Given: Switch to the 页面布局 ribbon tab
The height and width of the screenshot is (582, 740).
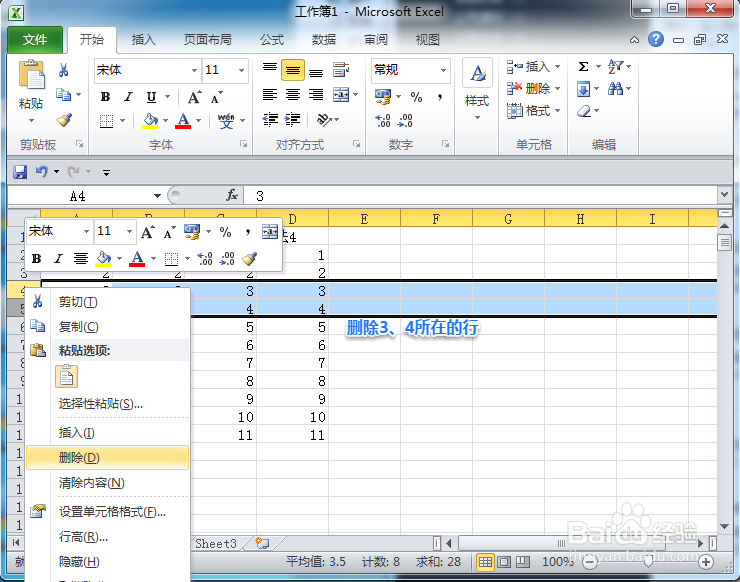Looking at the screenshot, I should coord(208,39).
